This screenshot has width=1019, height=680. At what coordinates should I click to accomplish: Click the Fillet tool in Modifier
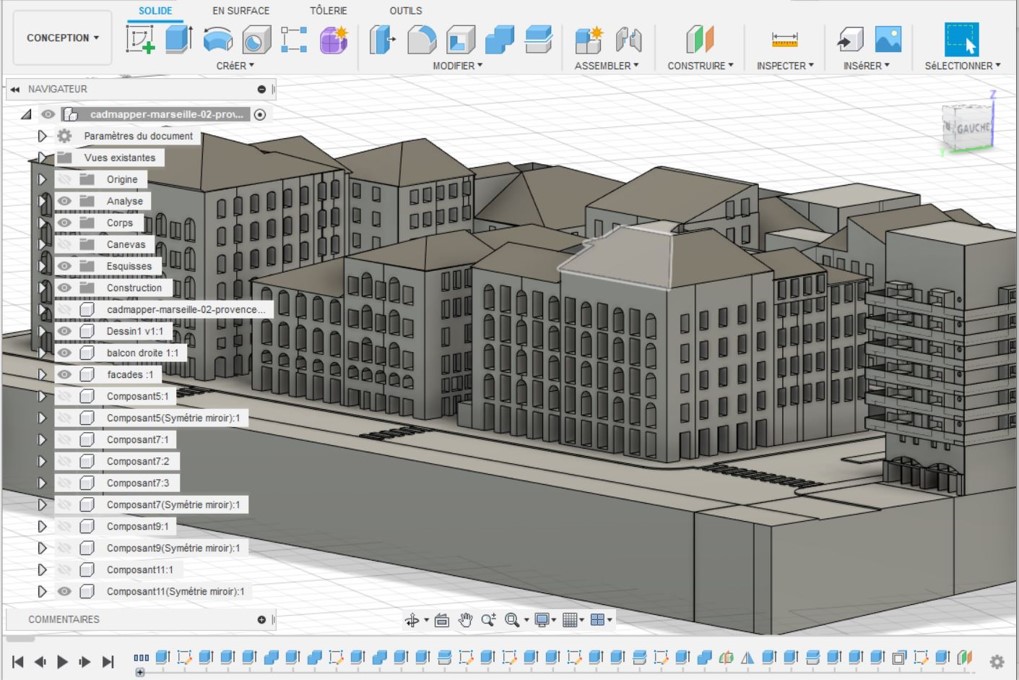point(422,40)
